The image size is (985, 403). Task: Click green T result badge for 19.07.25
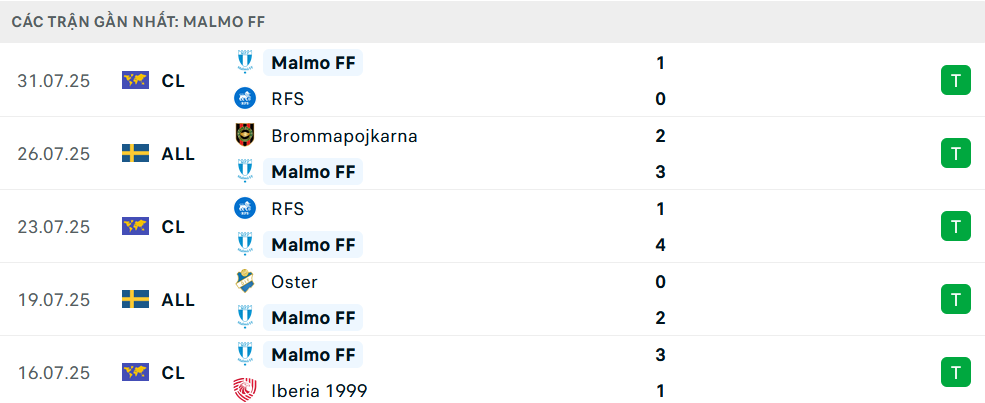tap(955, 299)
